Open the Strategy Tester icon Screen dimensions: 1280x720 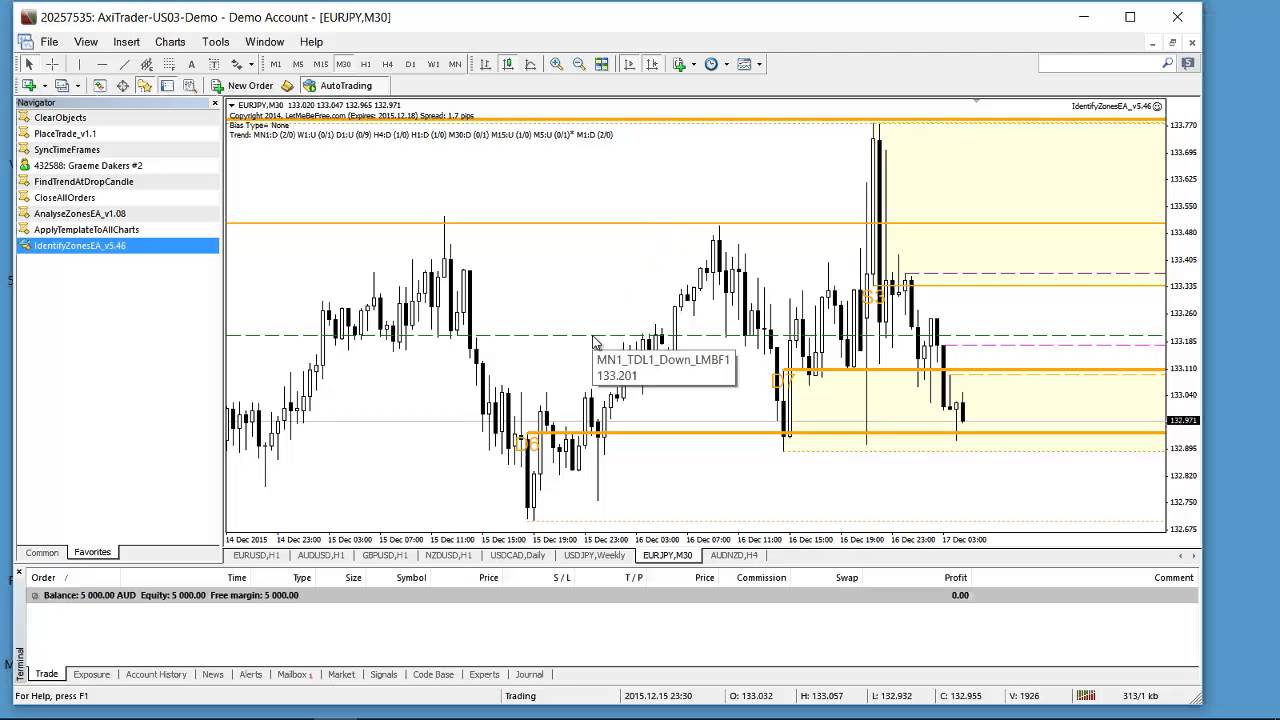(x=189, y=86)
